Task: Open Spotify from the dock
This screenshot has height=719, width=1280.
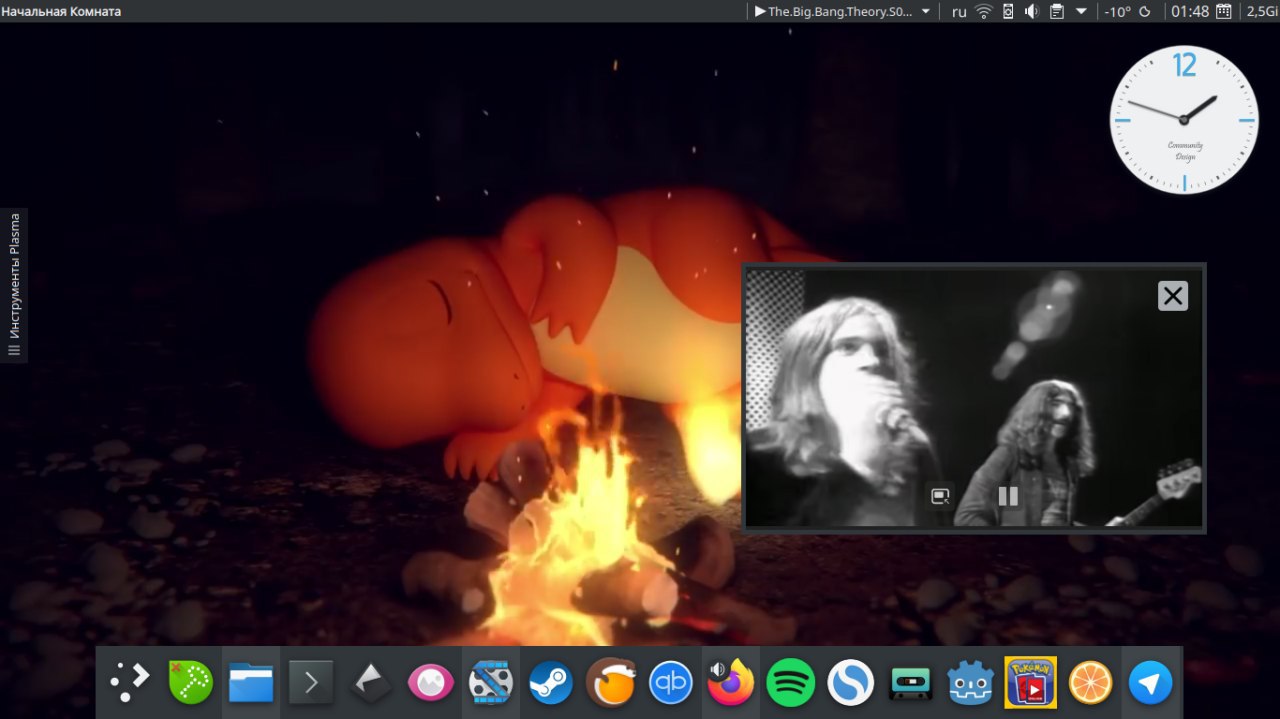Action: coord(791,683)
